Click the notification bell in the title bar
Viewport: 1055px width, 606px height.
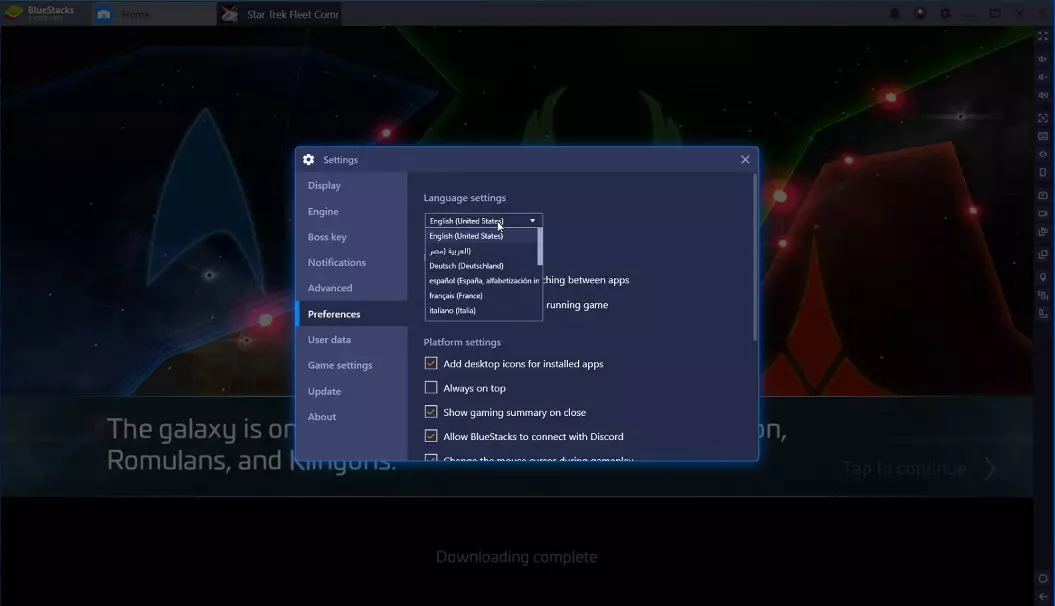tap(895, 14)
